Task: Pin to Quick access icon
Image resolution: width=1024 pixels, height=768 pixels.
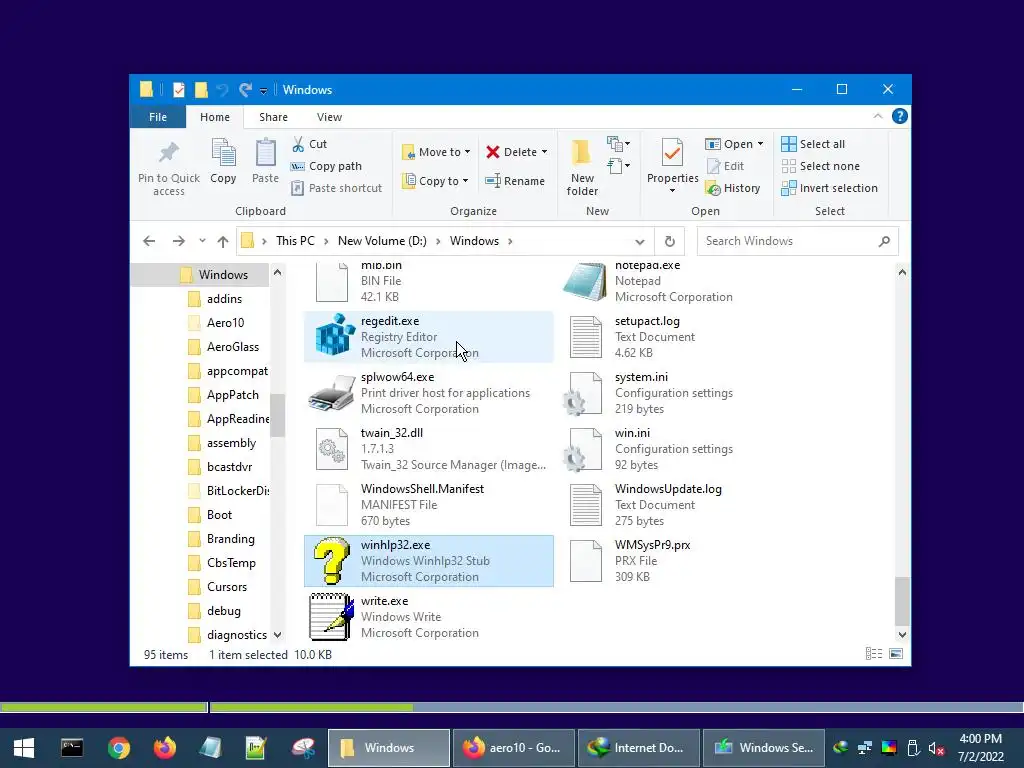Action: click(x=168, y=153)
